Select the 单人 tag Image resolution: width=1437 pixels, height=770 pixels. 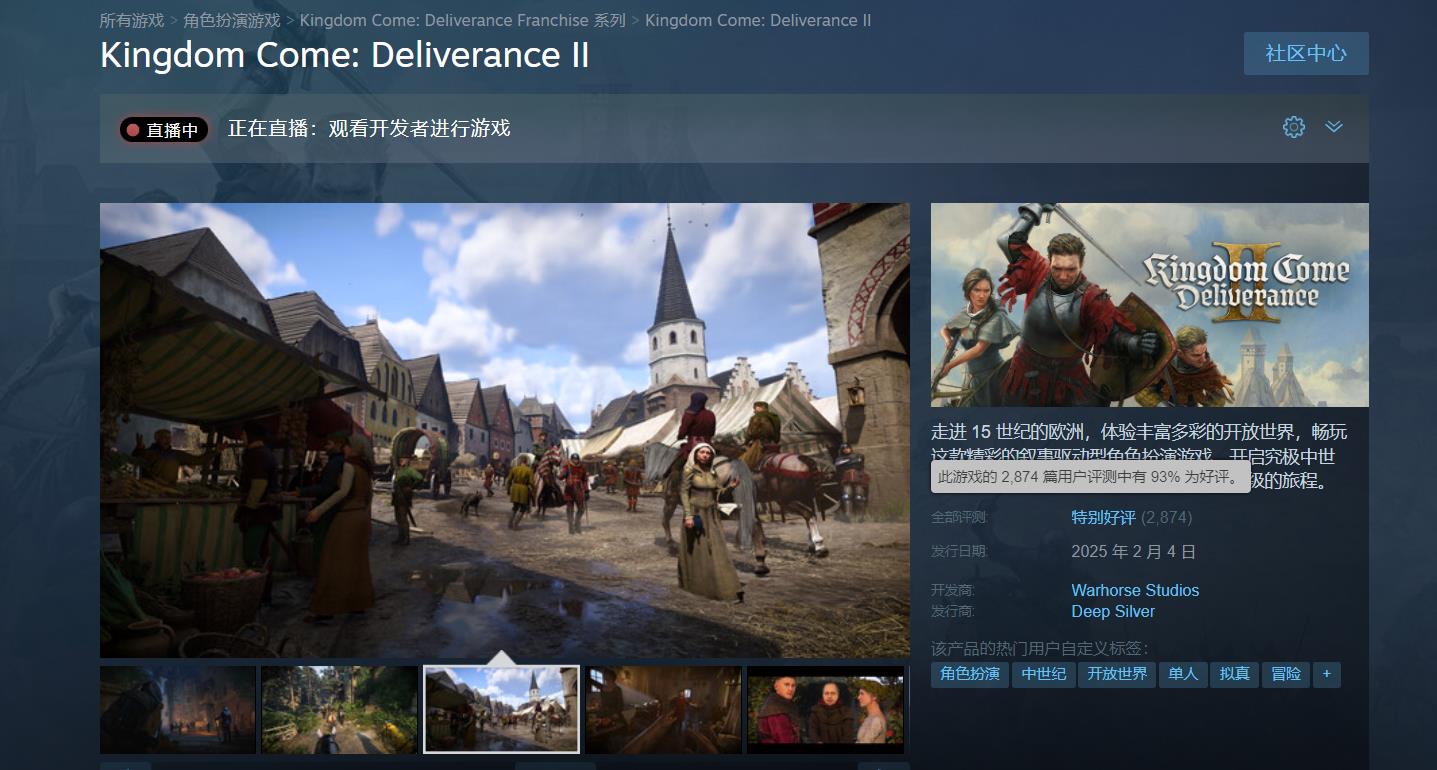pyautogui.click(x=1183, y=674)
